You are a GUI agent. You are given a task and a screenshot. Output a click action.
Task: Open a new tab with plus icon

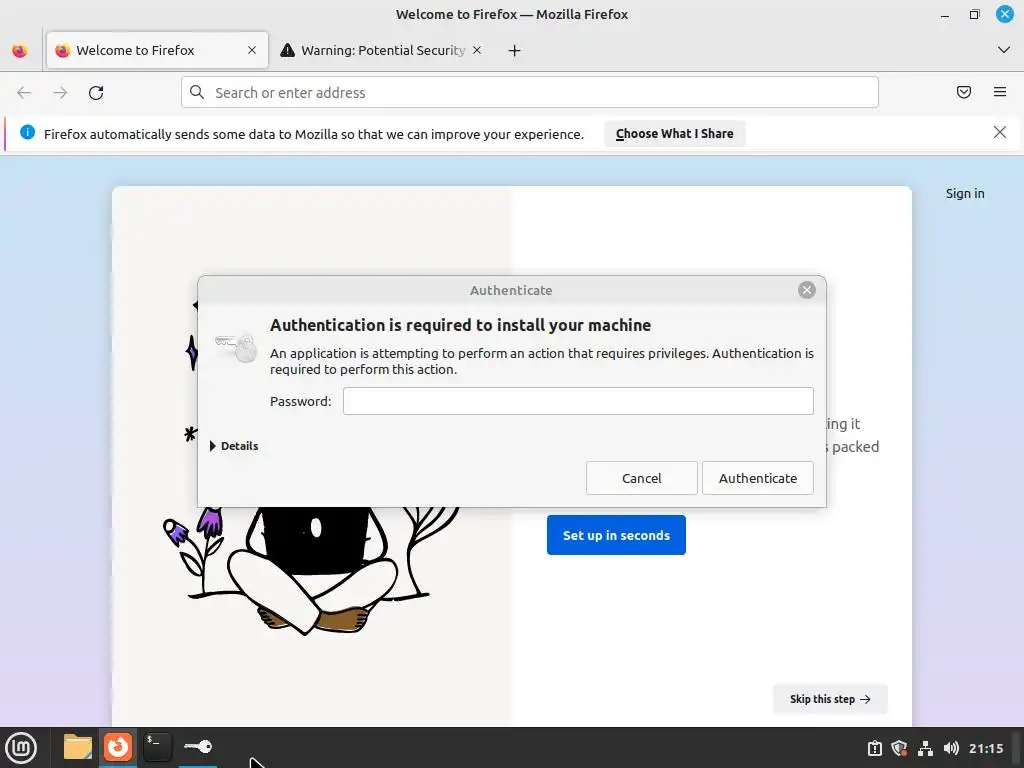tap(515, 50)
